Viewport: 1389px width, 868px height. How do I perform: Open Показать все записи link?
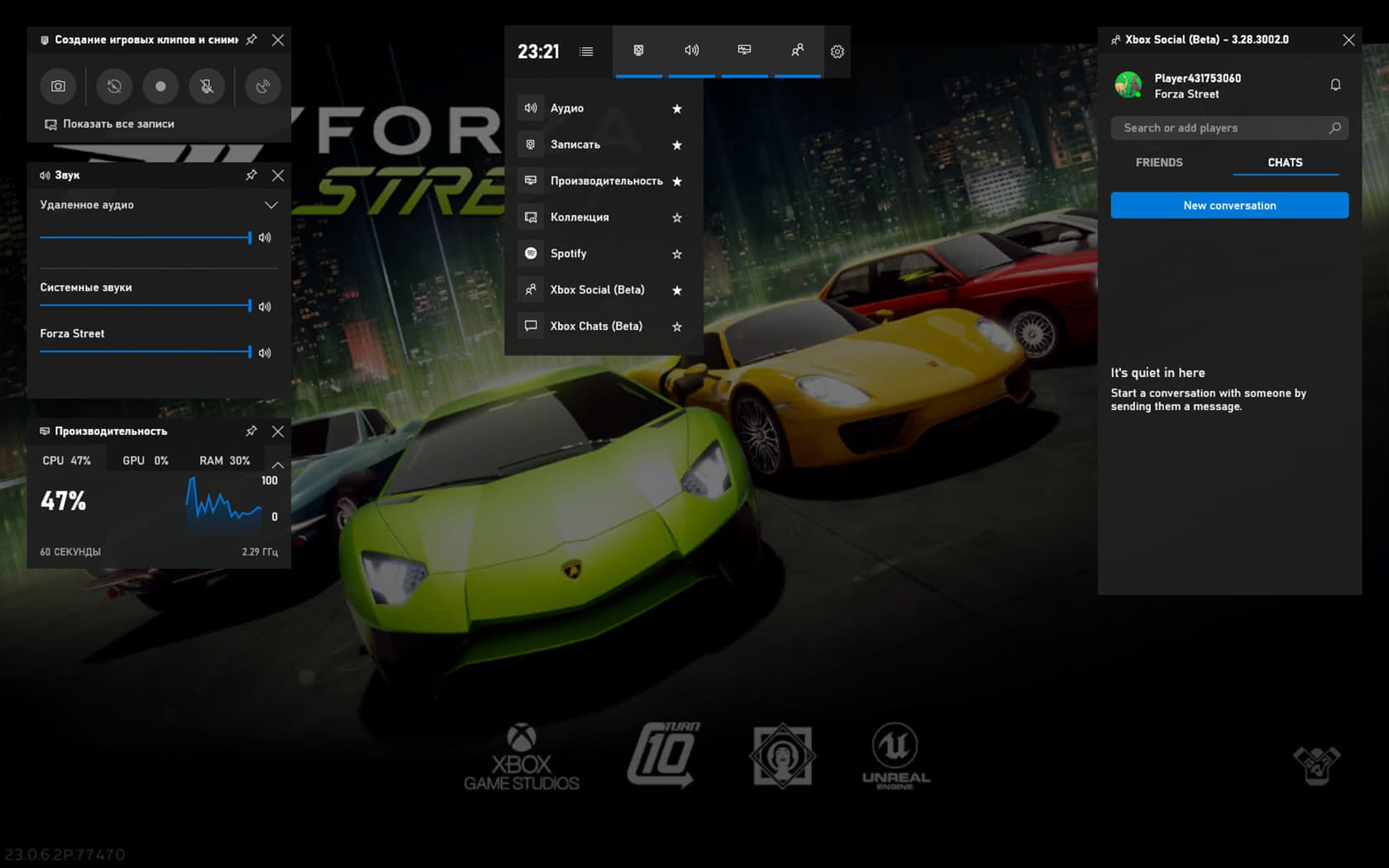coord(109,124)
